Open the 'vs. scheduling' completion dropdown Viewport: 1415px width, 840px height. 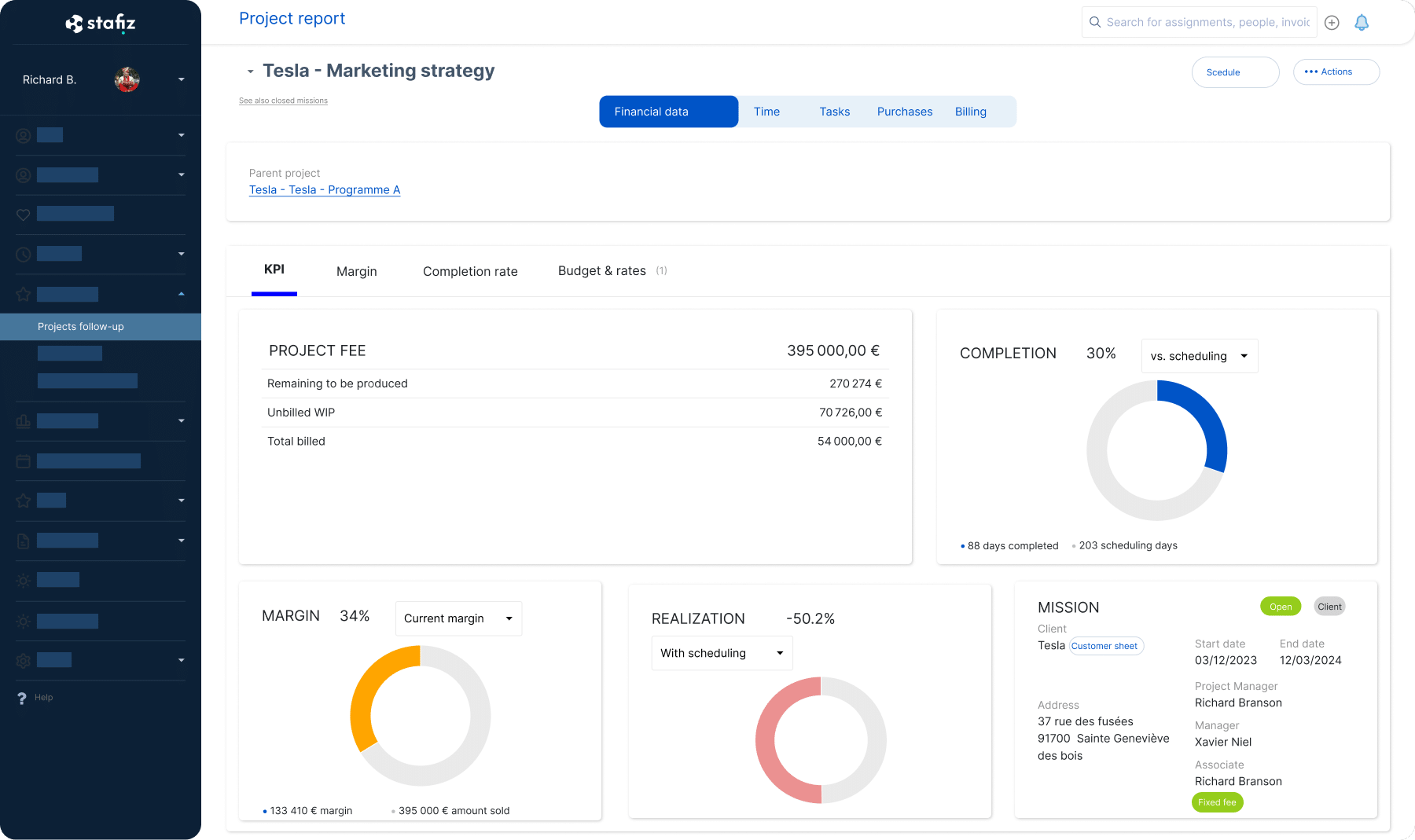click(x=1199, y=356)
